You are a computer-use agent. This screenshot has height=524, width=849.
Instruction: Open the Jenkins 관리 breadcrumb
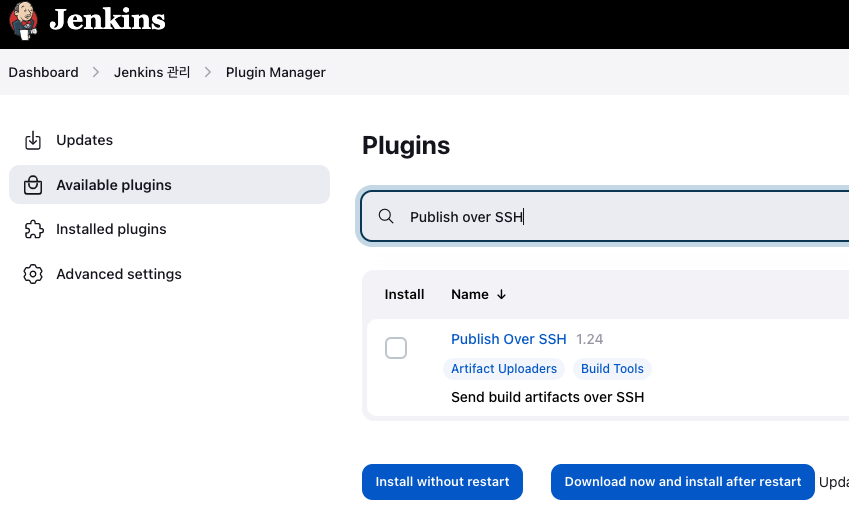pyautogui.click(x=152, y=72)
